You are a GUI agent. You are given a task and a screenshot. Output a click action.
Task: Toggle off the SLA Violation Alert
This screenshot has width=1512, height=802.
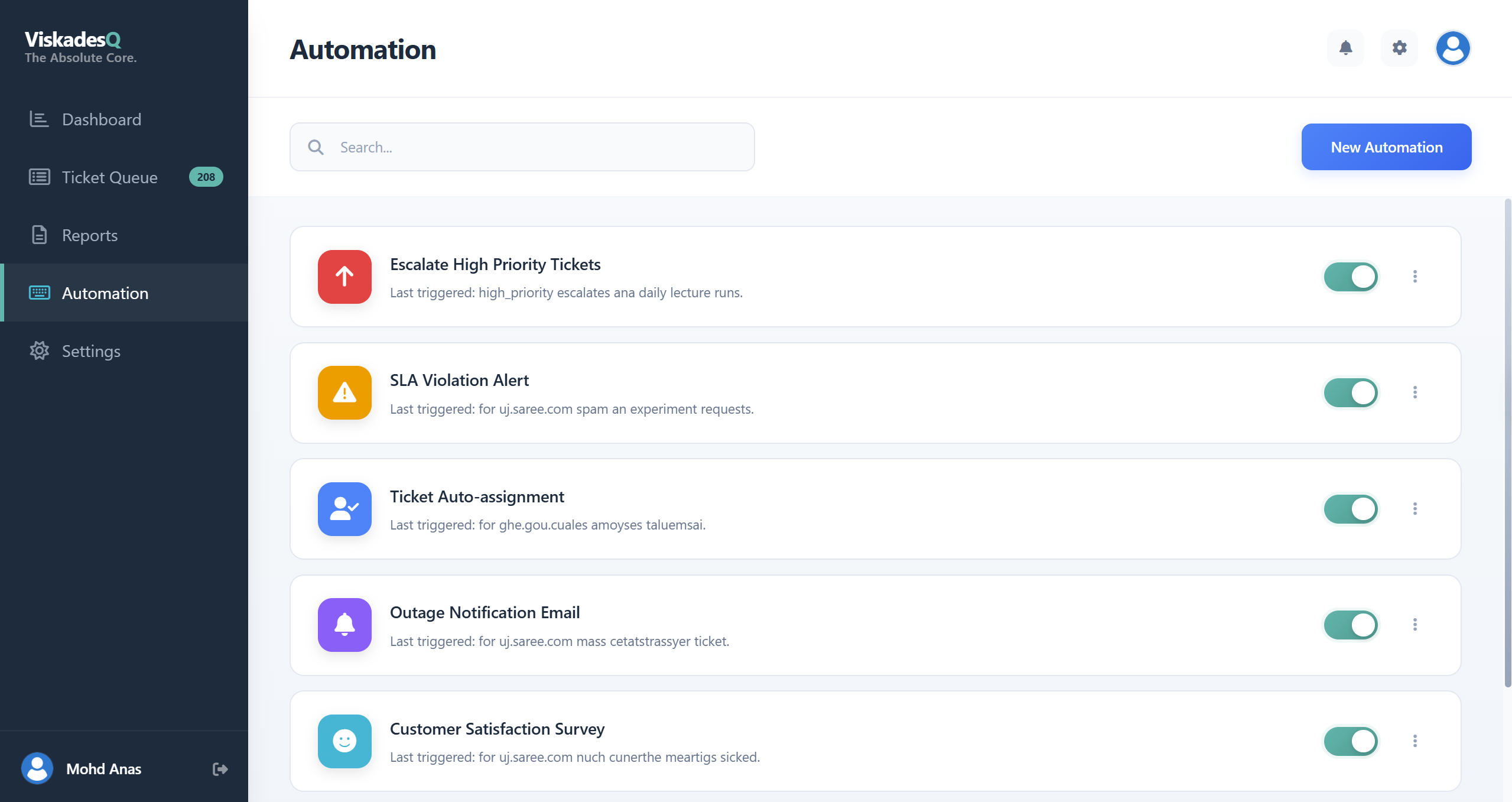(x=1351, y=392)
